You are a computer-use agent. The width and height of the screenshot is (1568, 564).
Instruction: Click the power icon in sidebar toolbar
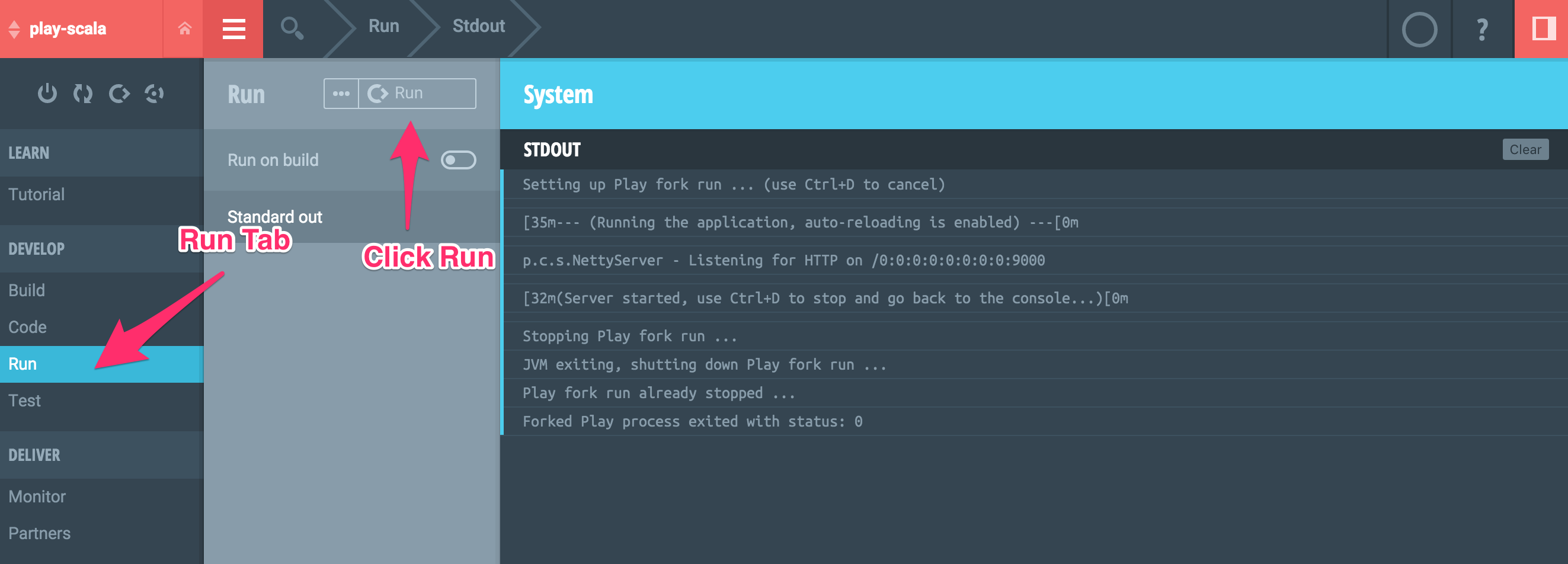click(47, 94)
